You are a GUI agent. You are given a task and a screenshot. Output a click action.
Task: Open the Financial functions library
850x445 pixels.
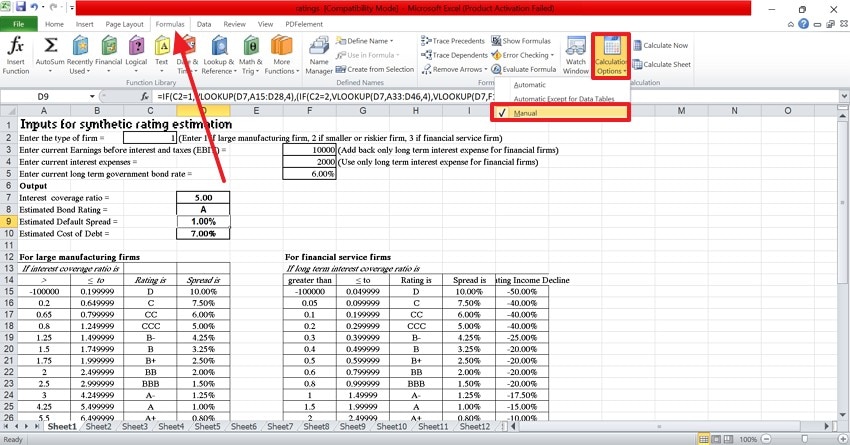[108, 55]
